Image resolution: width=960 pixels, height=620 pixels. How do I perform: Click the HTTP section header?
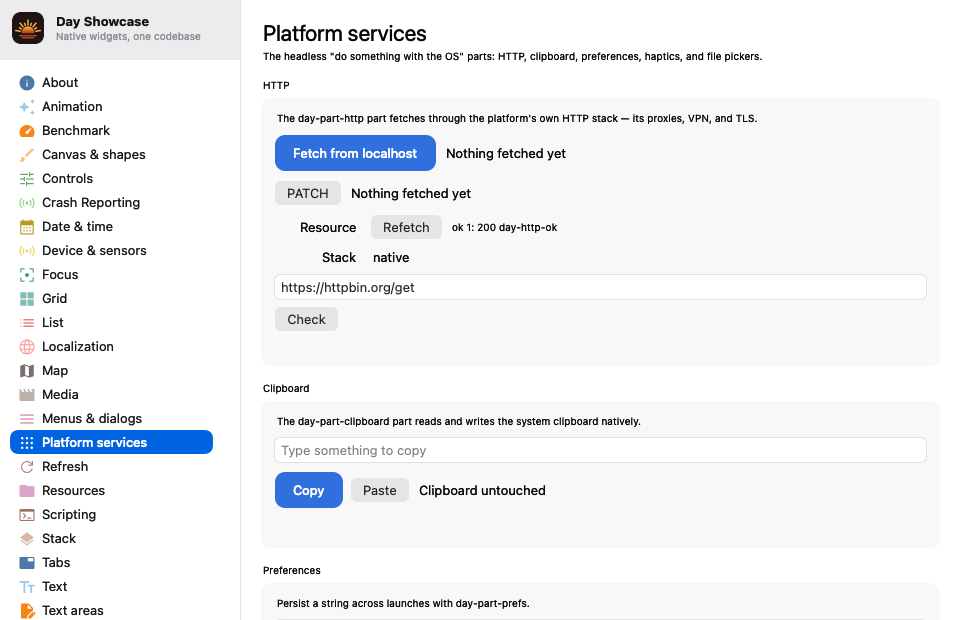(x=276, y=86)
